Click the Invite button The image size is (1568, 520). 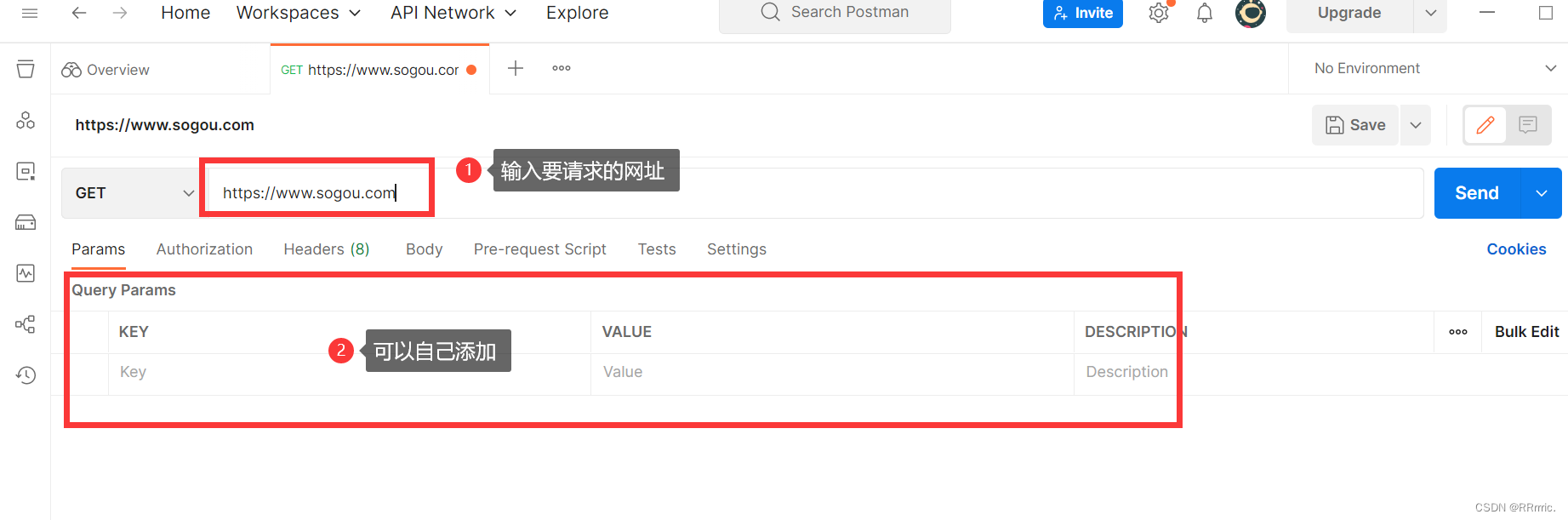[x=1083, y=13]
